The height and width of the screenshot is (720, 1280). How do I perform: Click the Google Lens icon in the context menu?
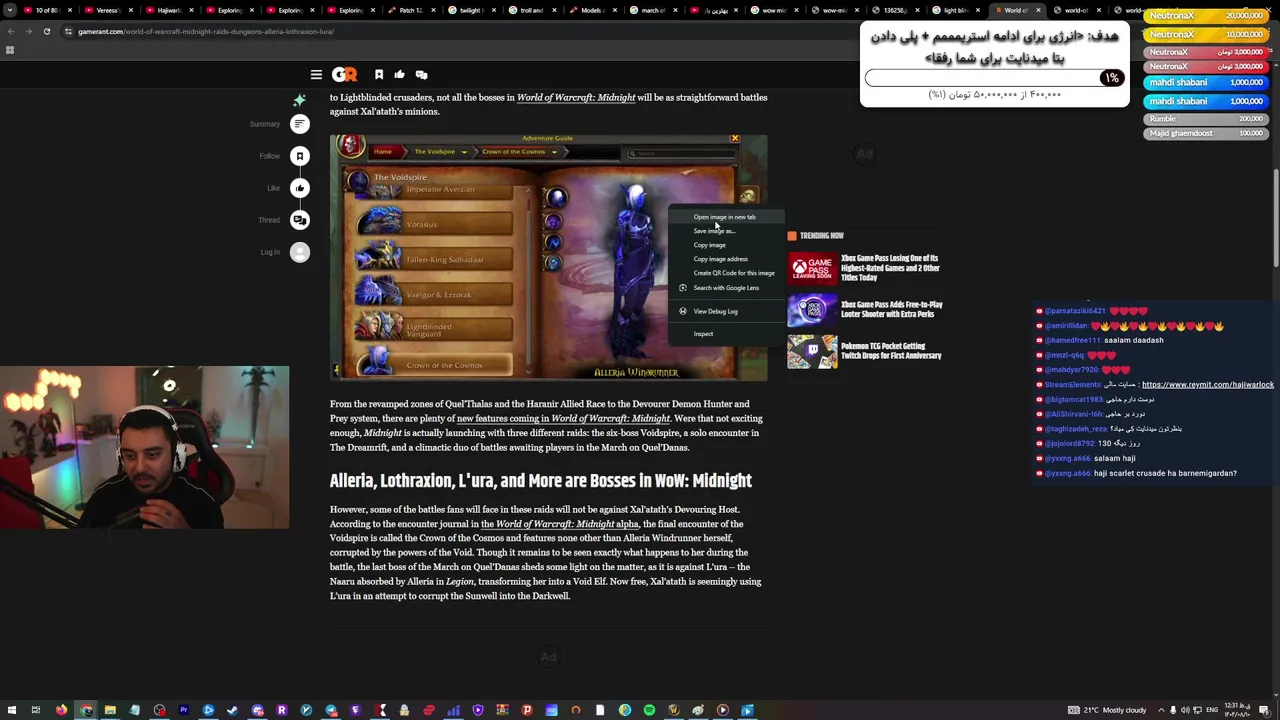point(683,288)
